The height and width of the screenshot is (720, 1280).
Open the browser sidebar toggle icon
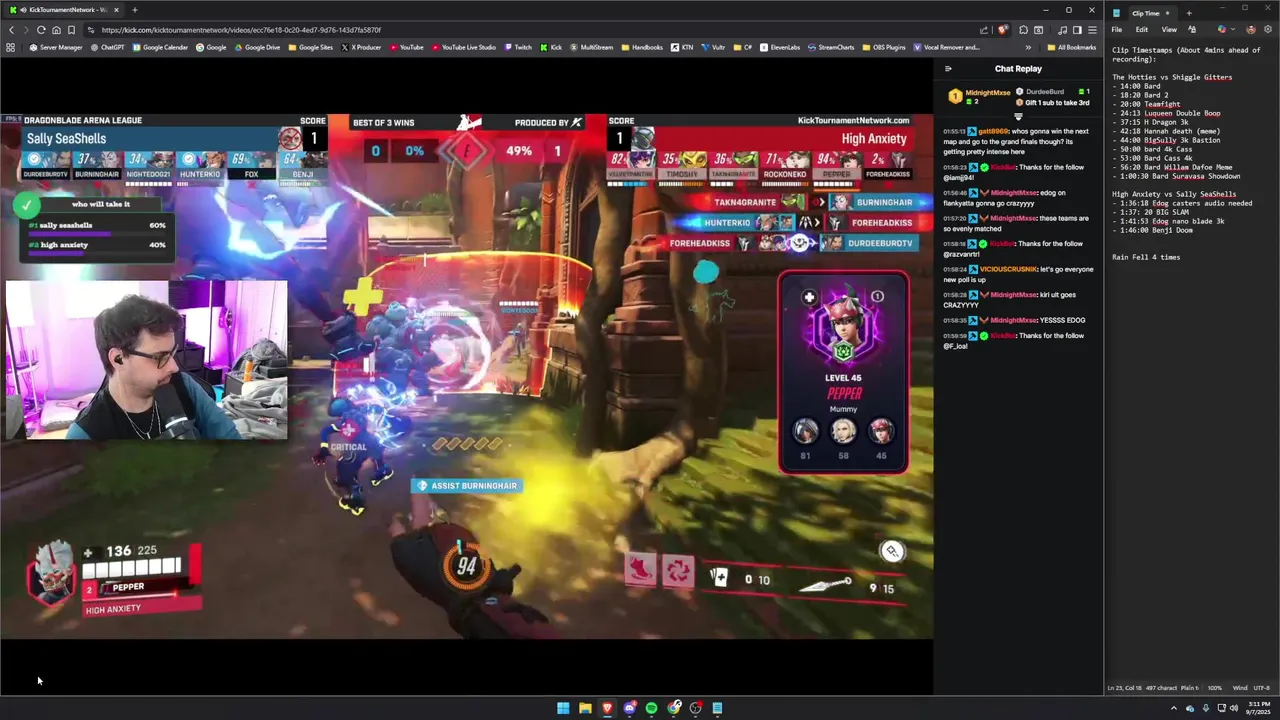point(1077,30)
